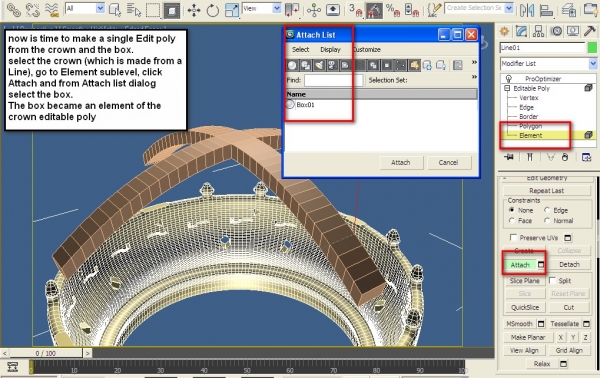Toggle Percent Snap
This screenshot has height=378, width=600.
tap(393, 10)
